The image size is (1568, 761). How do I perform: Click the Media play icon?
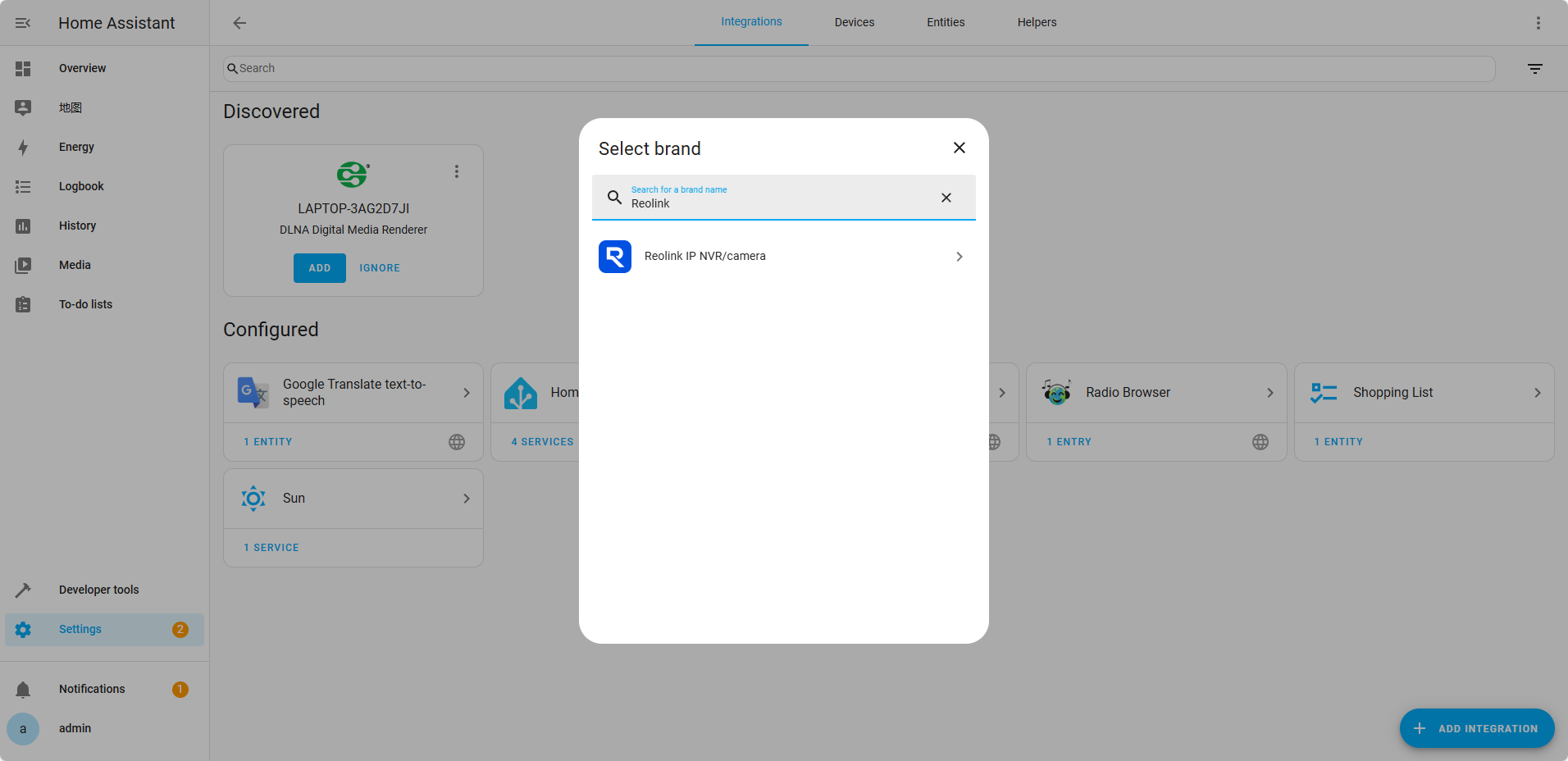pos(23,266)
